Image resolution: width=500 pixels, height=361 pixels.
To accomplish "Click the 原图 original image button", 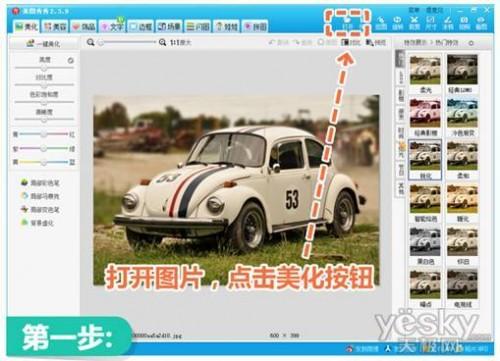I will (x=327, y=43).
